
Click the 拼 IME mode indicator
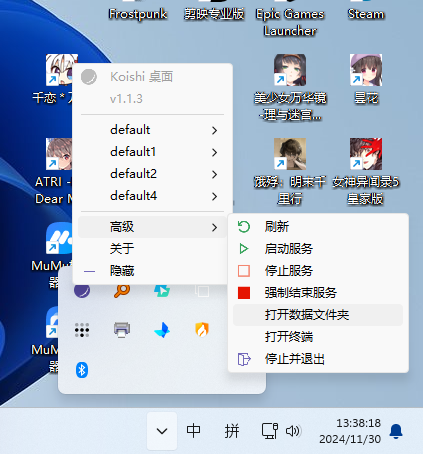pos(232,431)
